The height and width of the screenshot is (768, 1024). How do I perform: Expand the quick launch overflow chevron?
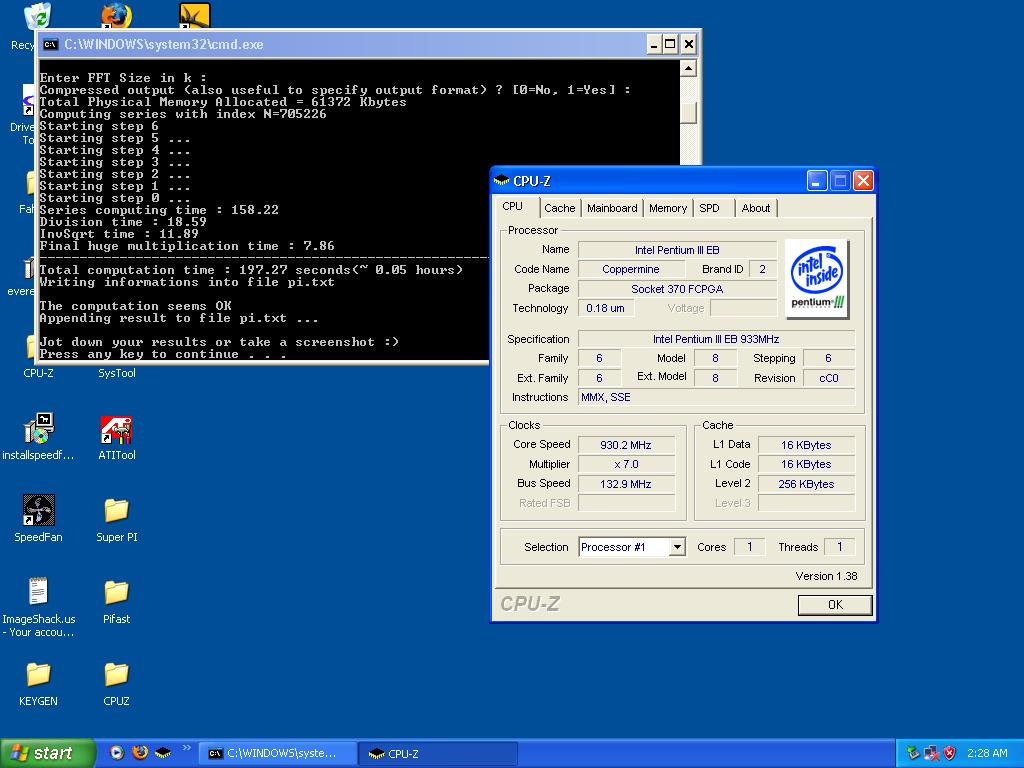coord(187,748)
